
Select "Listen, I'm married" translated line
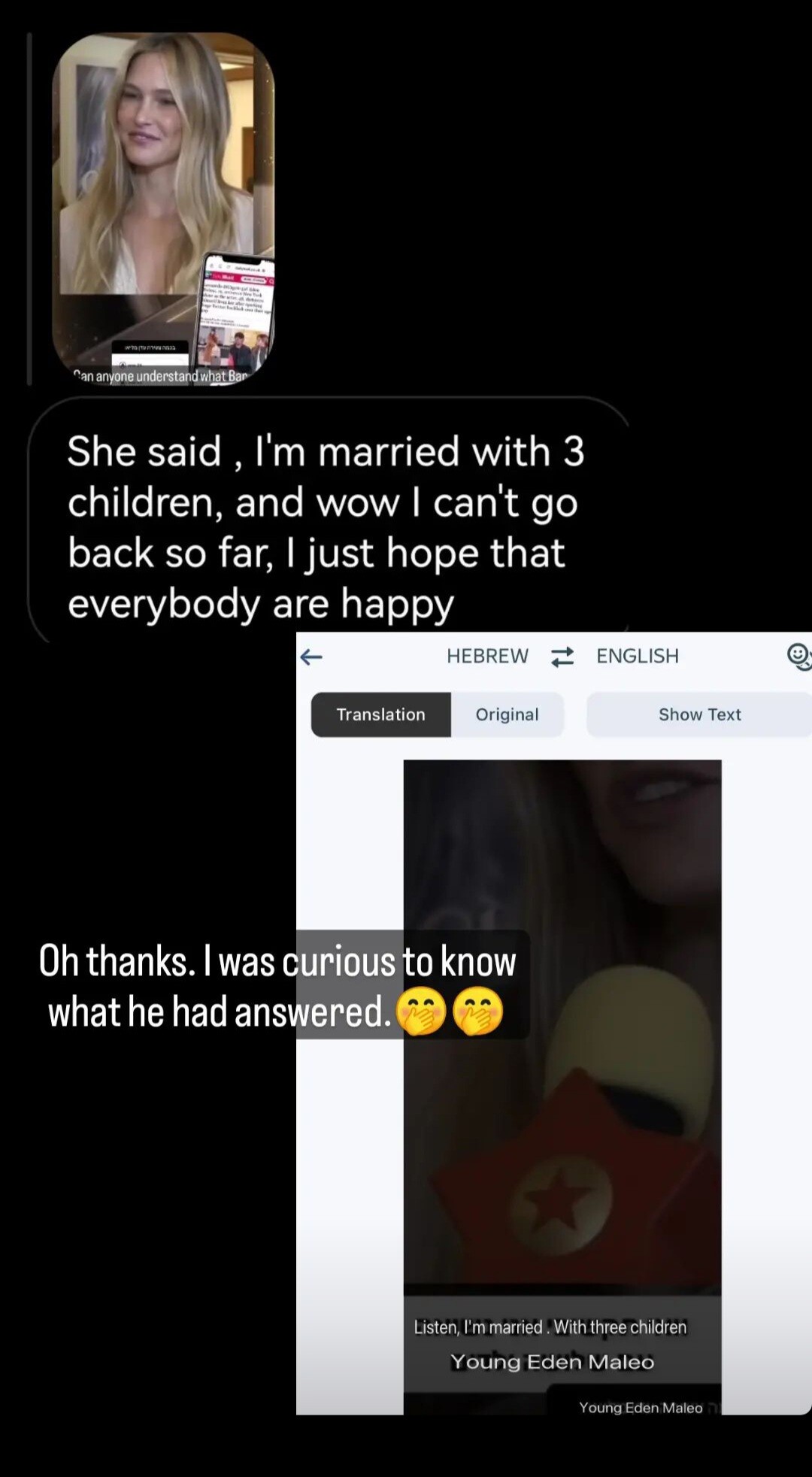coord(550,1327)
